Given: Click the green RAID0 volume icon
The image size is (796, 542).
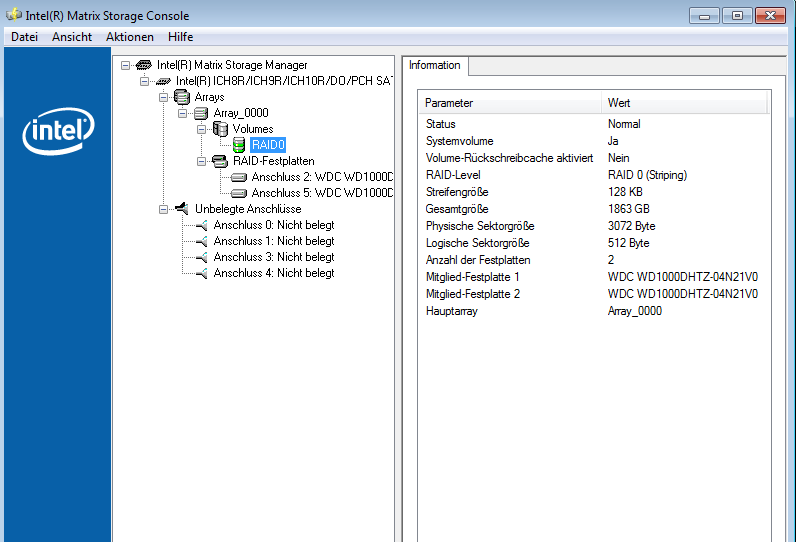Looking at the screenshot, I should 239,145.
